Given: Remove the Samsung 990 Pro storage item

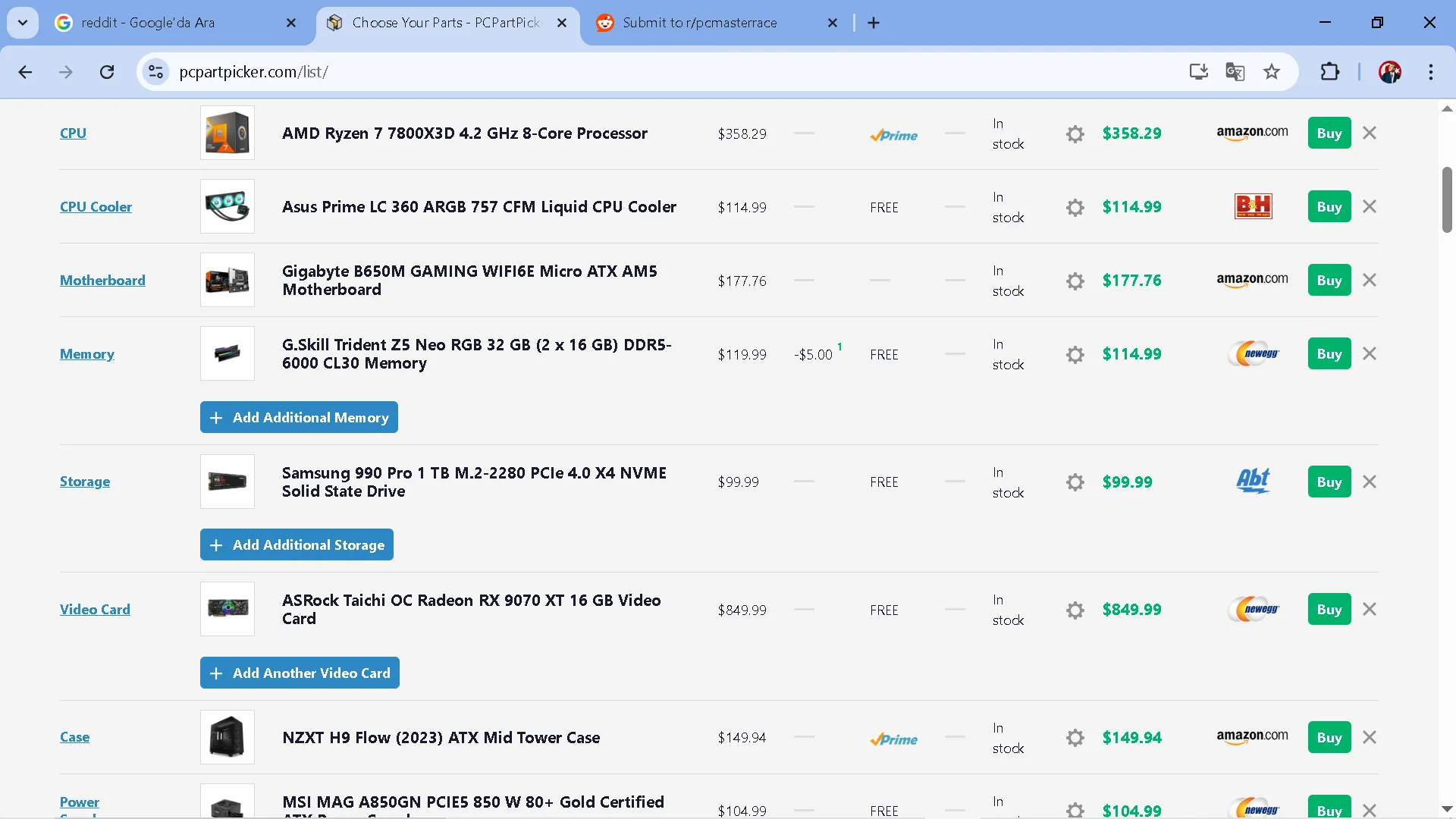Looking at the screenshot, I should (x=1369, y=482).
